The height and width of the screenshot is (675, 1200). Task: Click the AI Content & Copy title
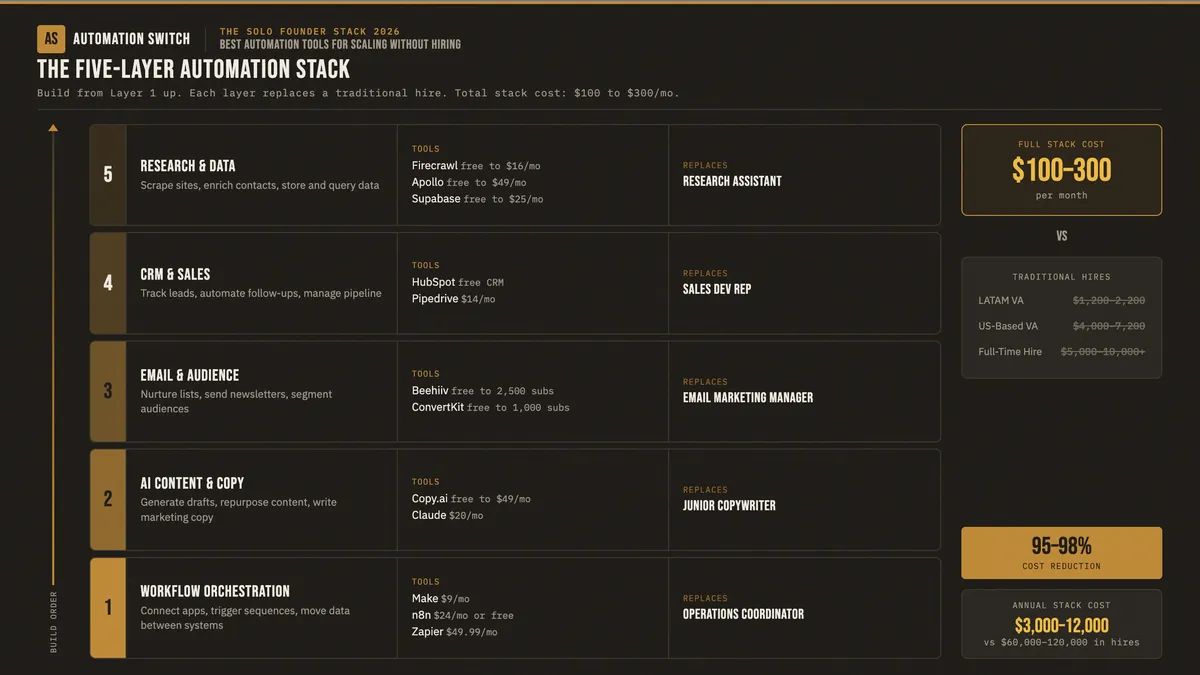coord(192,483)
